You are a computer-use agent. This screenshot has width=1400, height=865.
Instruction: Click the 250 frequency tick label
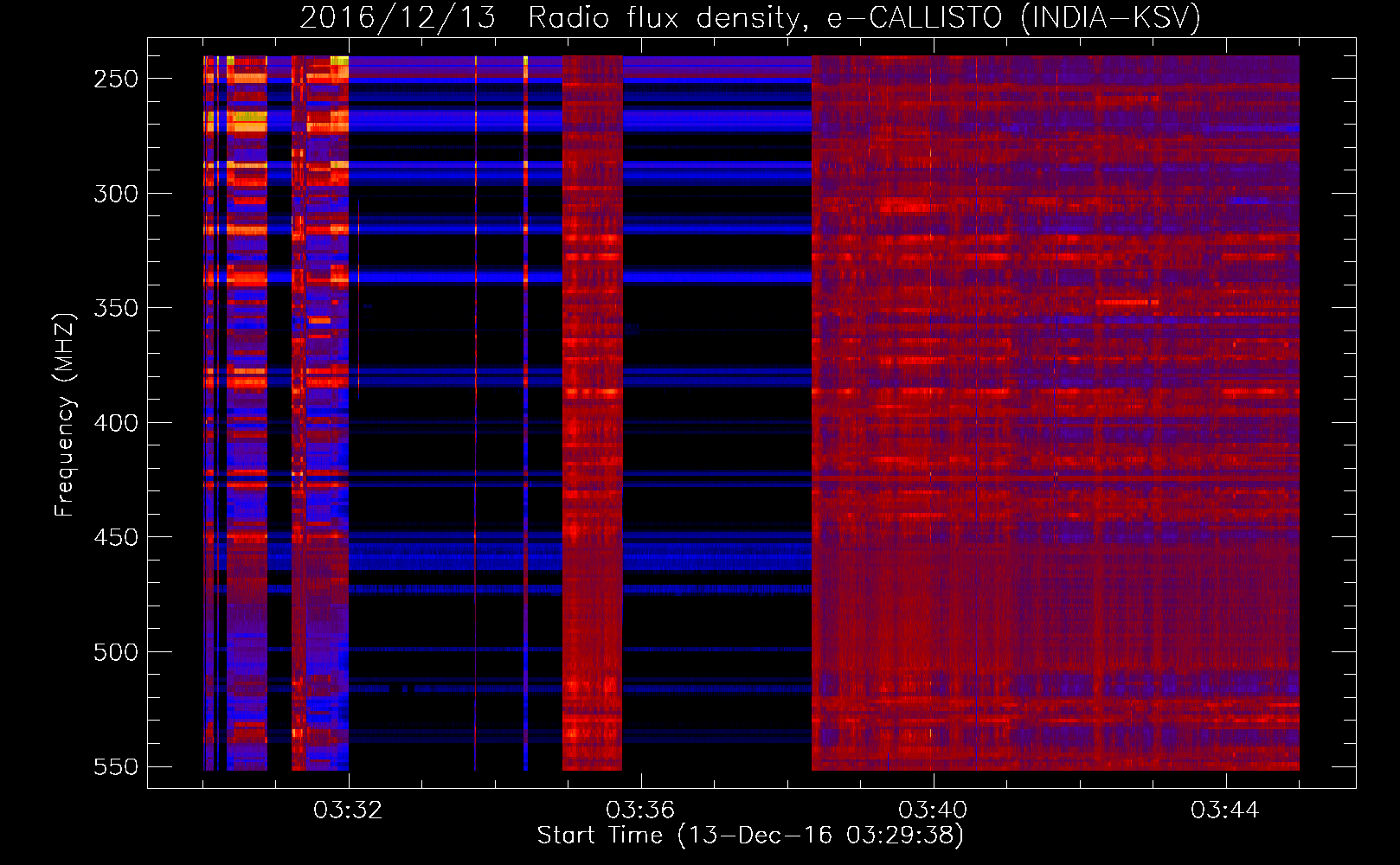click(116, 79)
